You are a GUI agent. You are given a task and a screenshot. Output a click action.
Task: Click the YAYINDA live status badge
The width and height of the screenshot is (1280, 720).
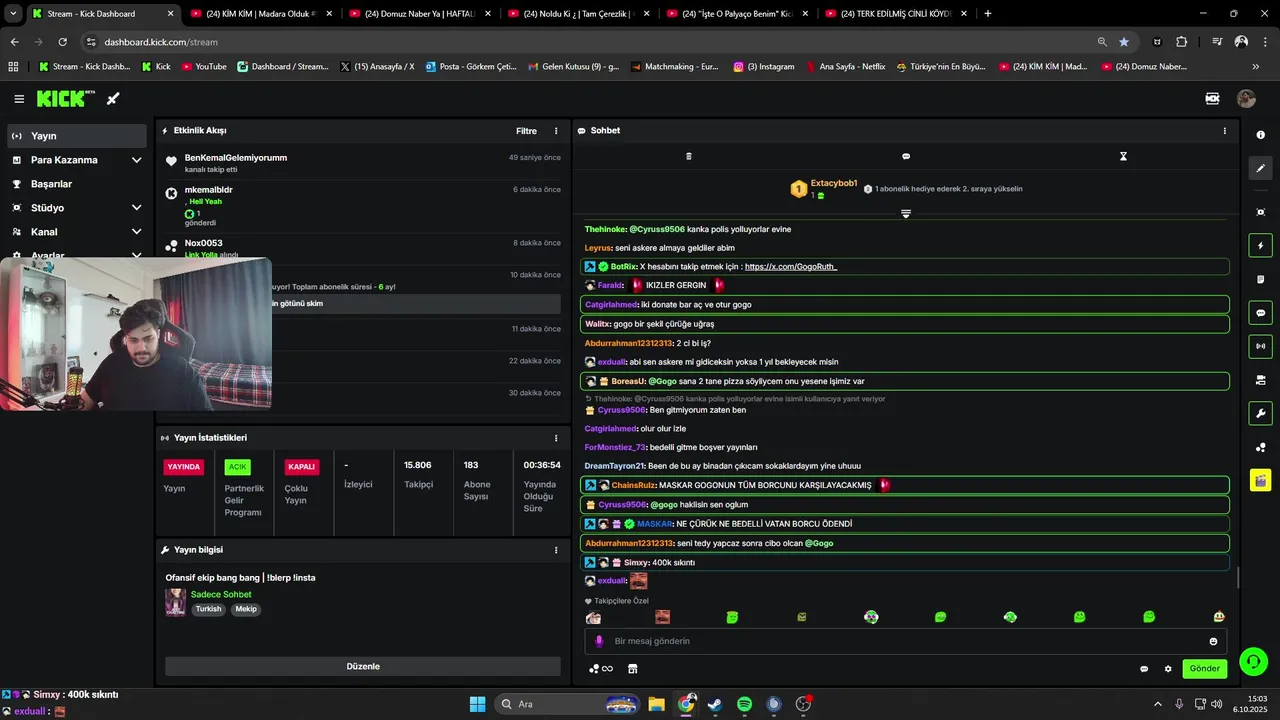(184, 467)
